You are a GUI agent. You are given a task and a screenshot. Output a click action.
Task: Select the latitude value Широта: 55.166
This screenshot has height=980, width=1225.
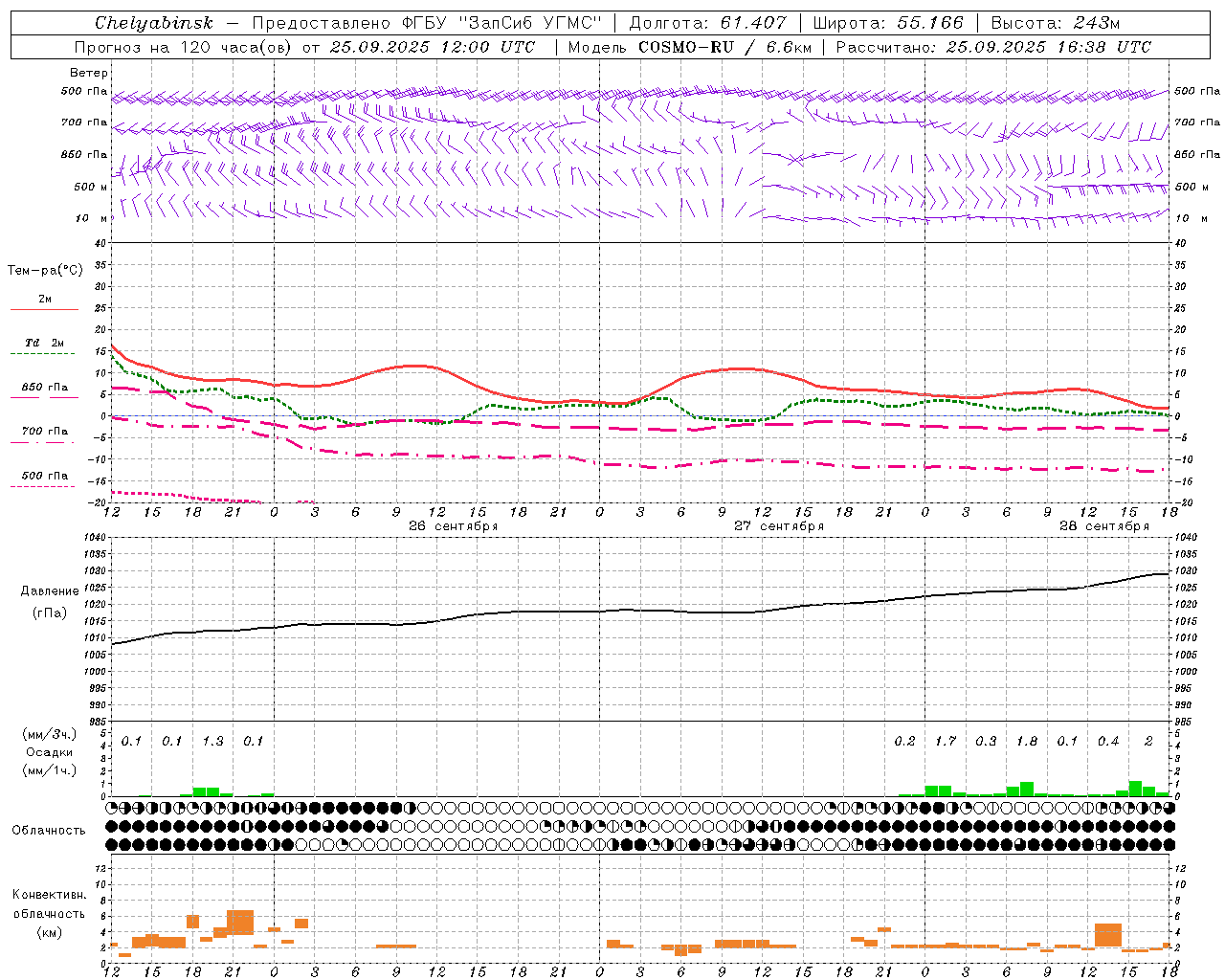coord(888,23)
